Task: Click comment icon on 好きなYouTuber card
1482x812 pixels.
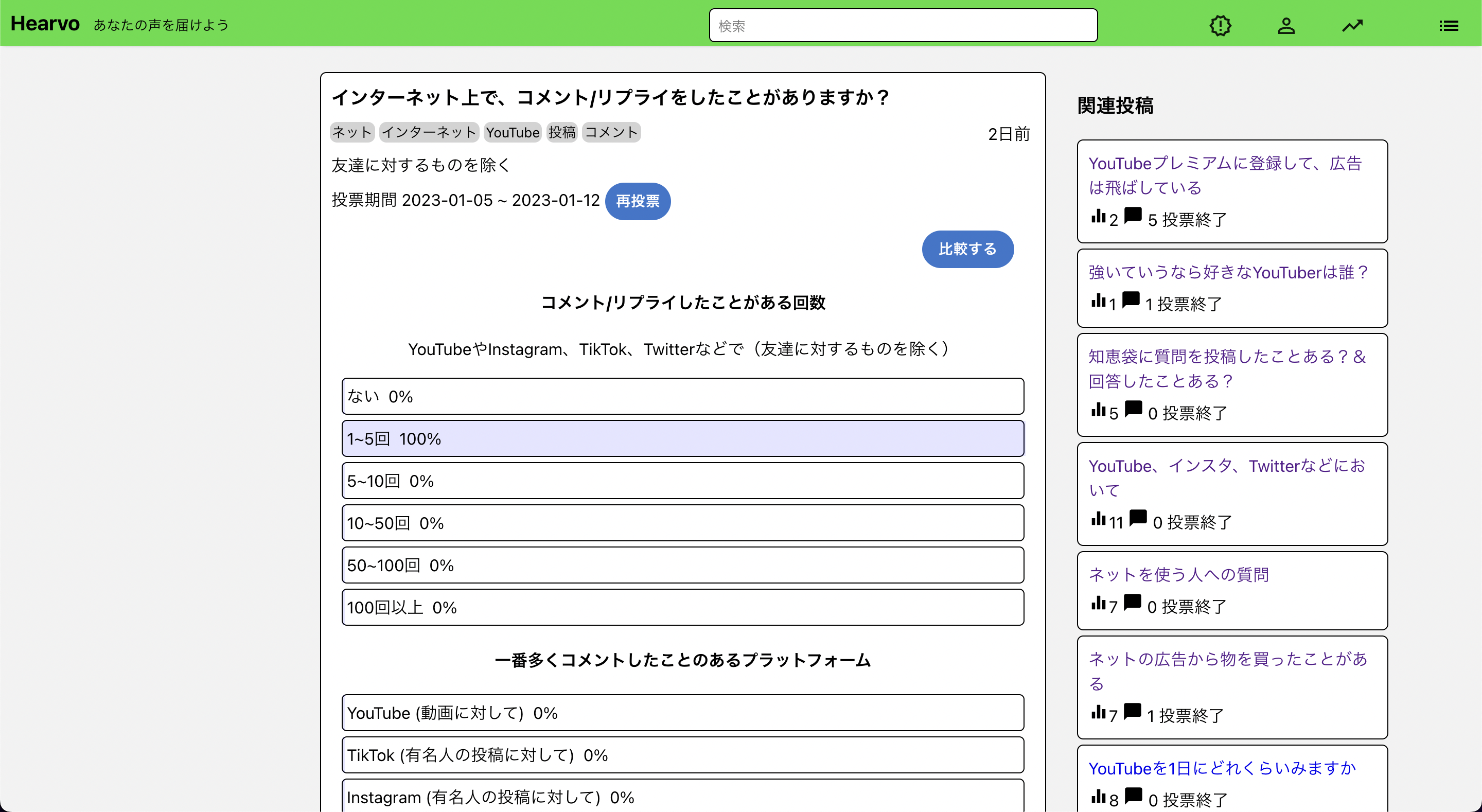Action: click(1131, 300)
